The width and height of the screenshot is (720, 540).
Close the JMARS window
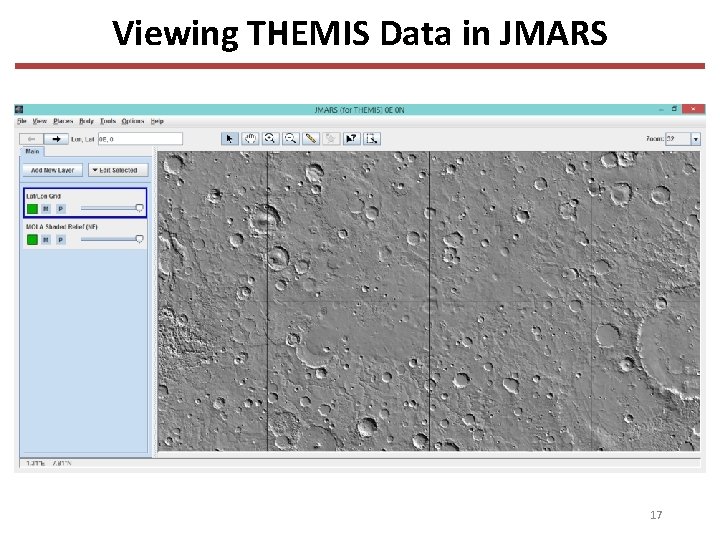[x=693, y=109]
